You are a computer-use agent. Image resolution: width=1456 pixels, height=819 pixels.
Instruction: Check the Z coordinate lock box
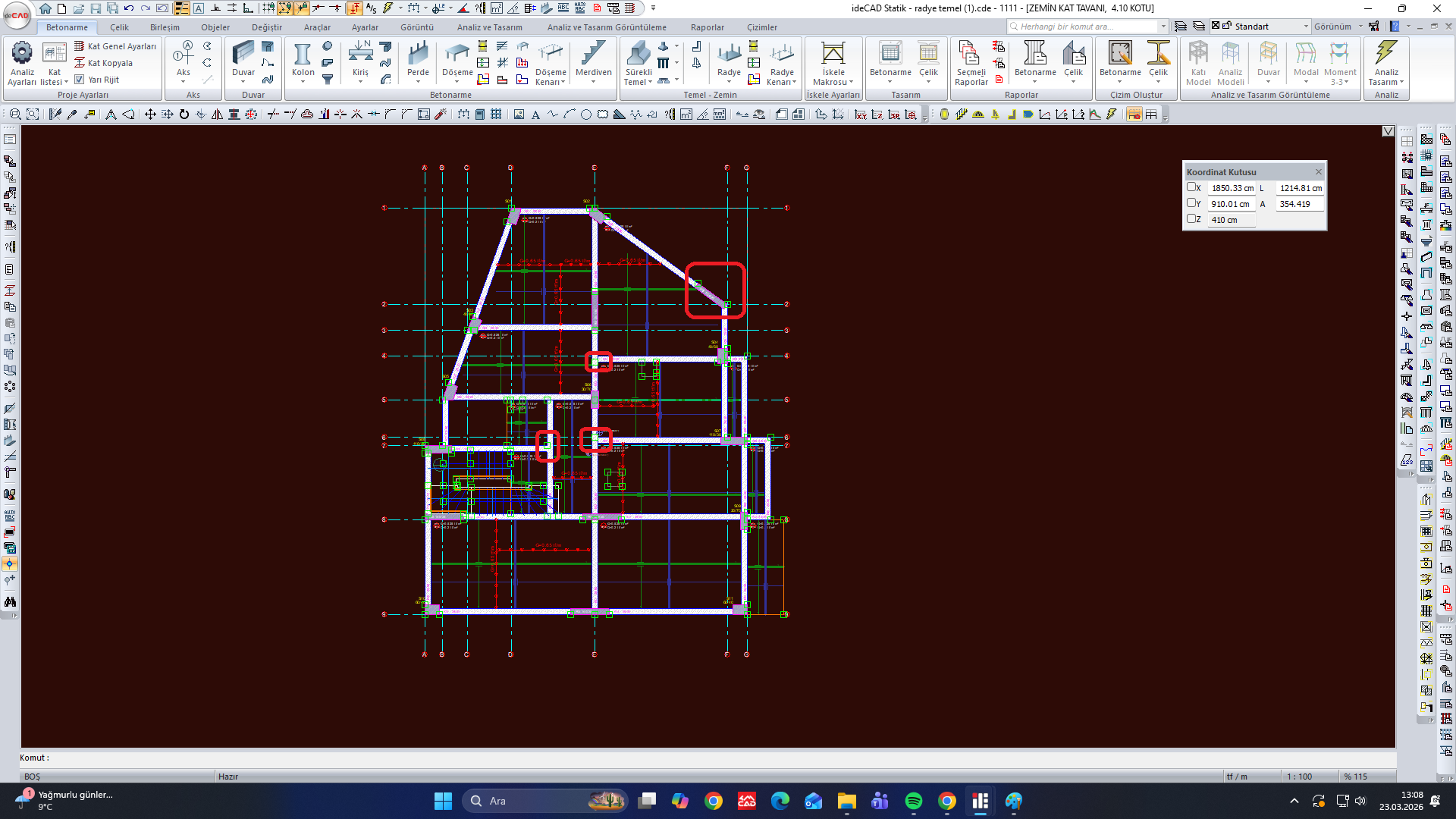tap(1191, 219)
